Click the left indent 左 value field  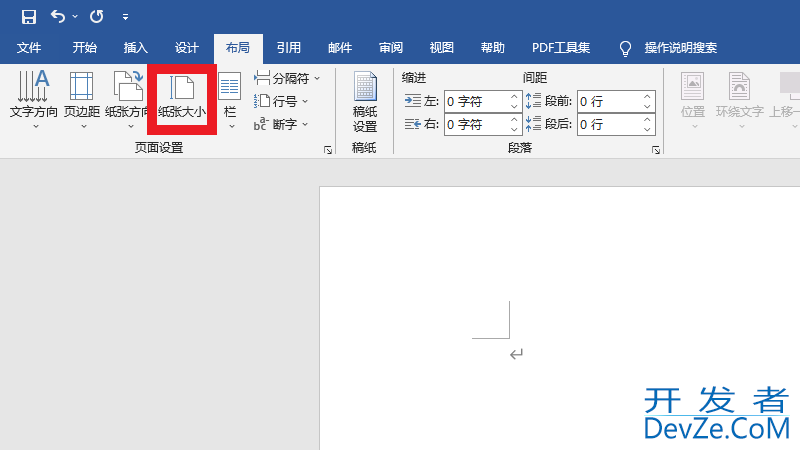coord(476,102)
